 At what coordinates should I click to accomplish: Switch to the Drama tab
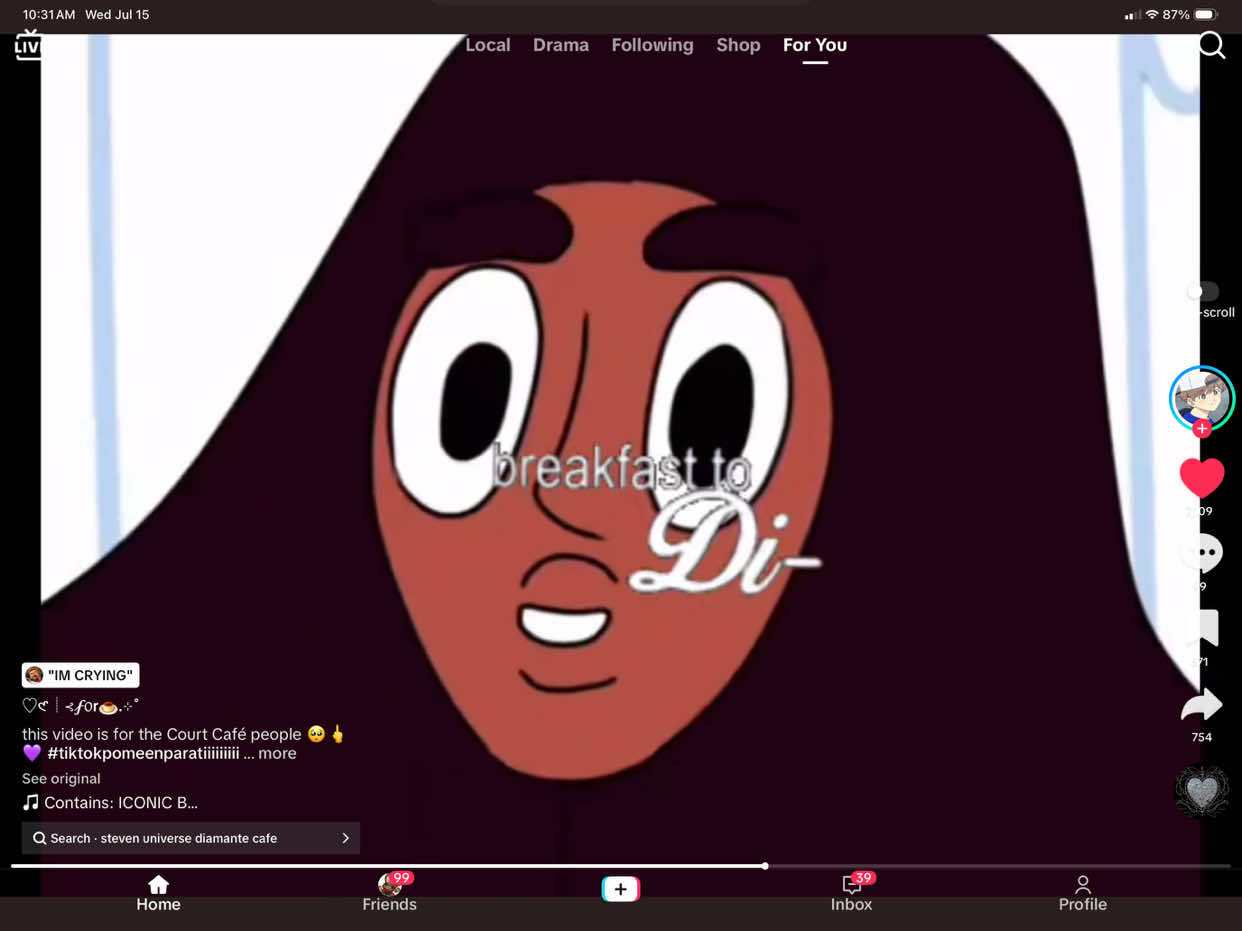pyautogui.click(x=561, y=45)
